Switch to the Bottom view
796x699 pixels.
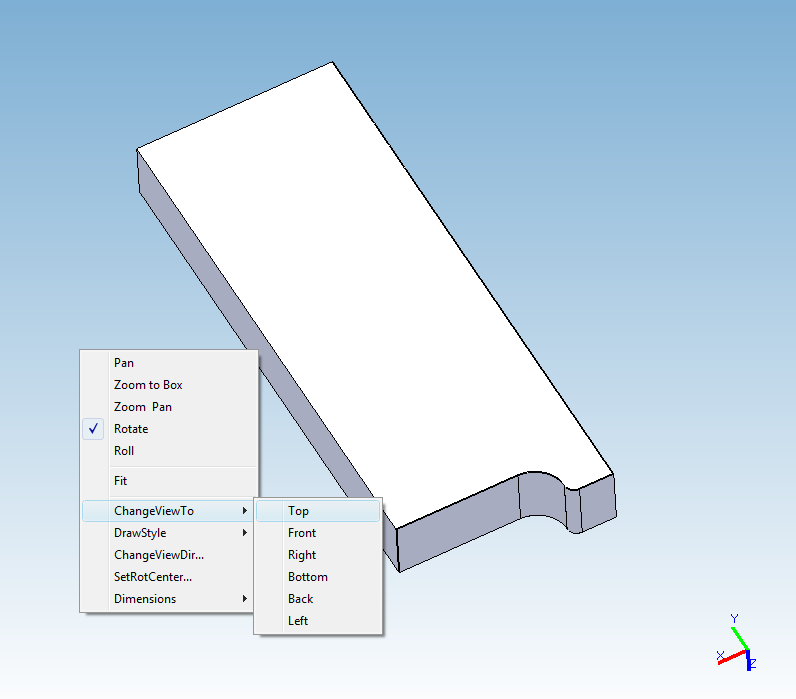point(308,577)
